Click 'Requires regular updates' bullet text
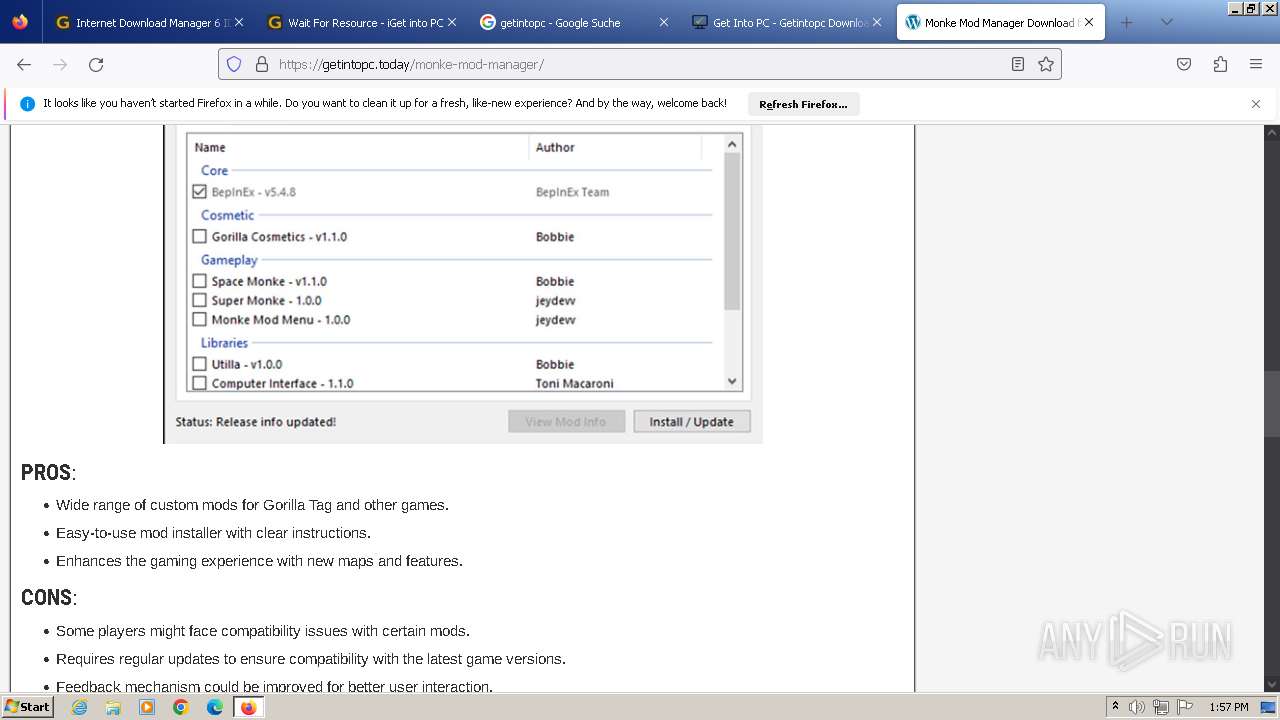 (x=311, y=659)
